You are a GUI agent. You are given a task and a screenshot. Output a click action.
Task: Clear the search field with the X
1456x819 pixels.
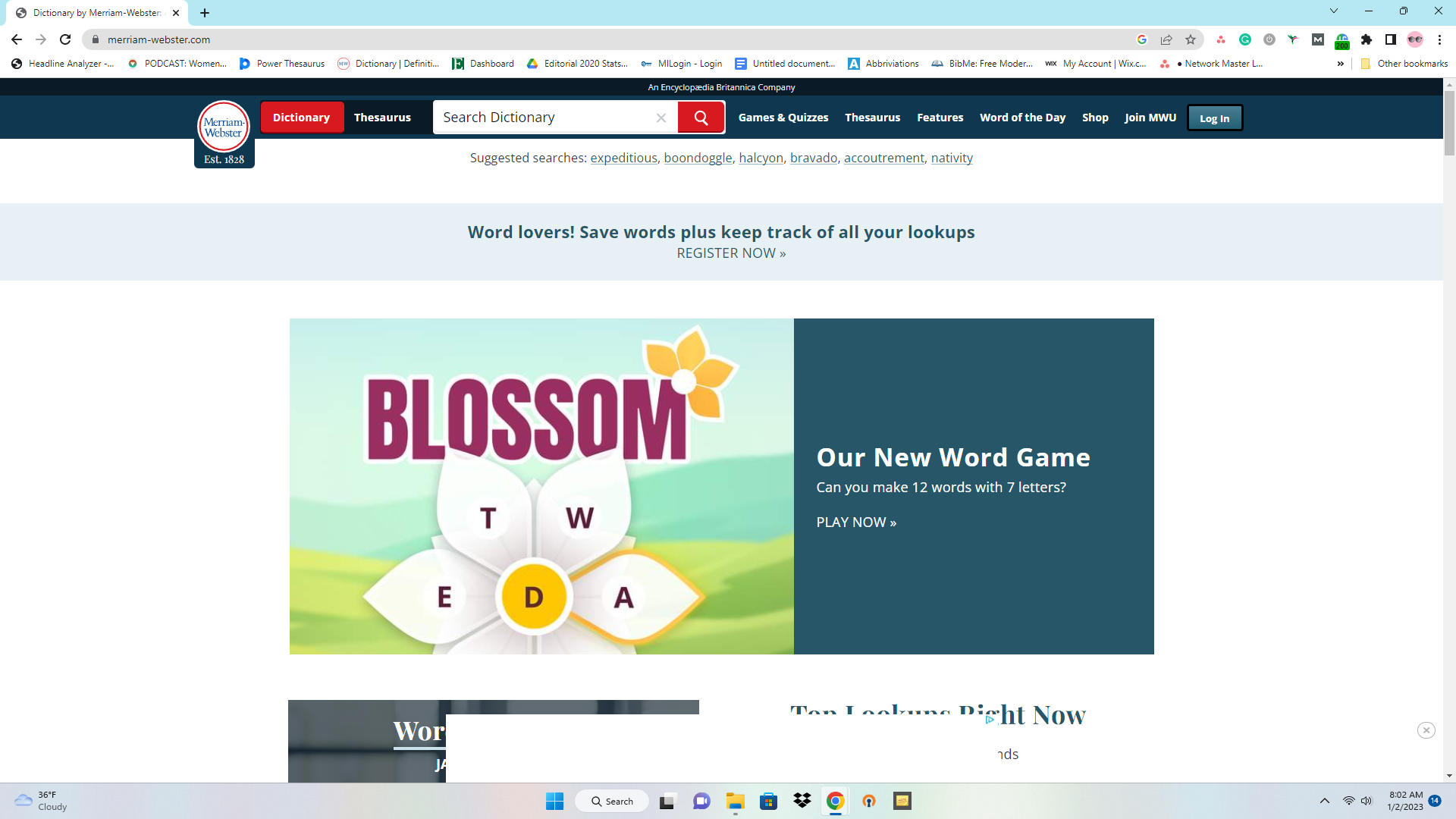pos(661,117)
